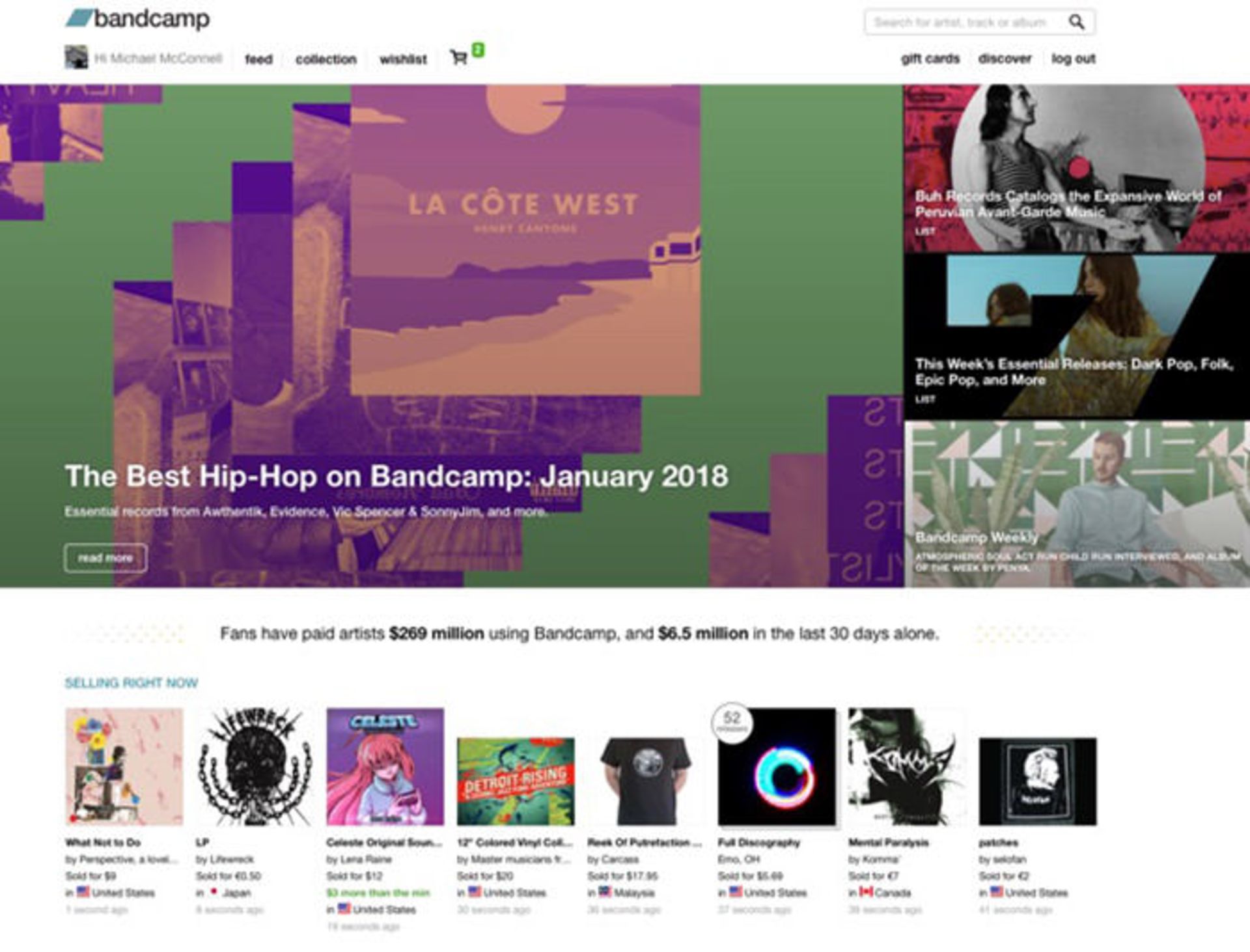This screenshot has width=1250, height=952.
Task: Open the Detroit Rising vinyl album cover
Action: (516, 781)
